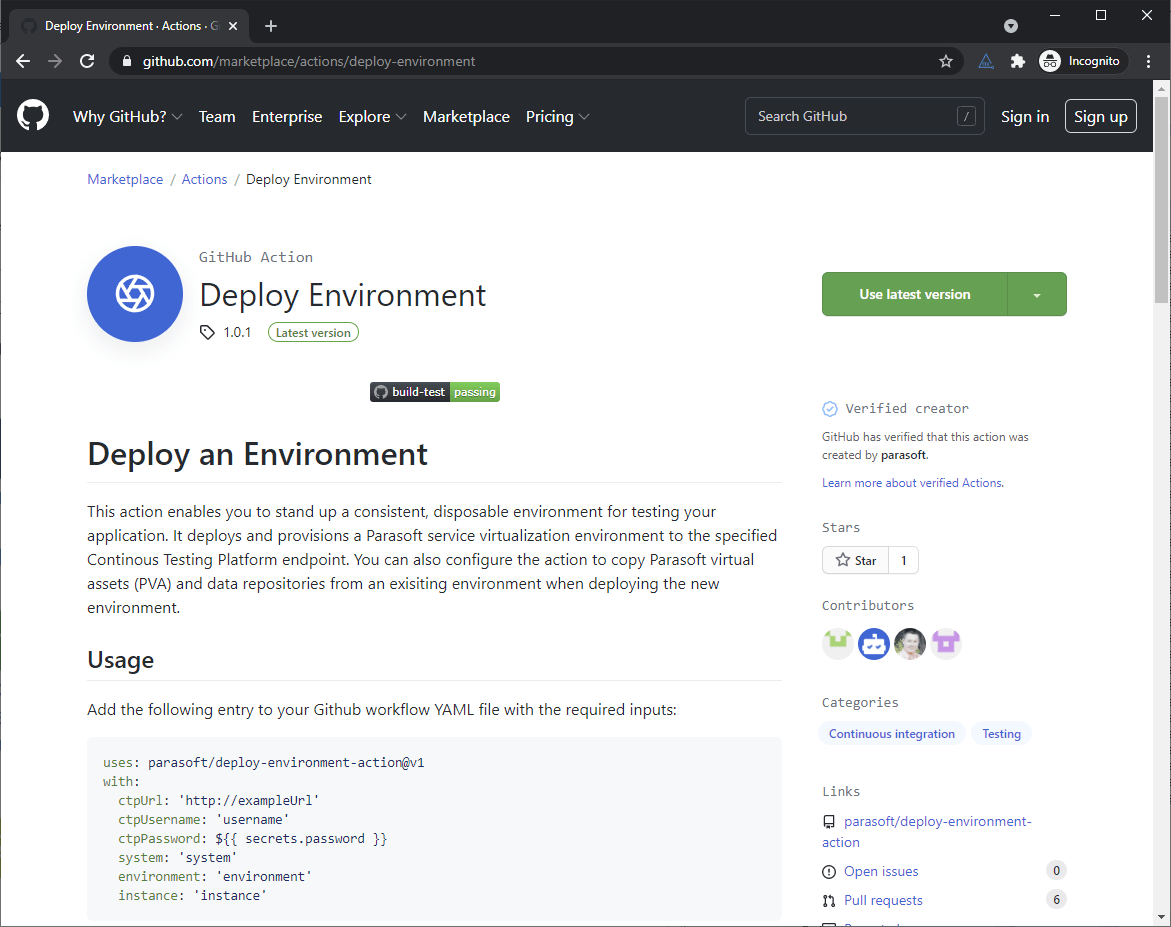Bookmark page with the star icon
The width and height of the screenshot is (1171, 927).
(946, 61)
